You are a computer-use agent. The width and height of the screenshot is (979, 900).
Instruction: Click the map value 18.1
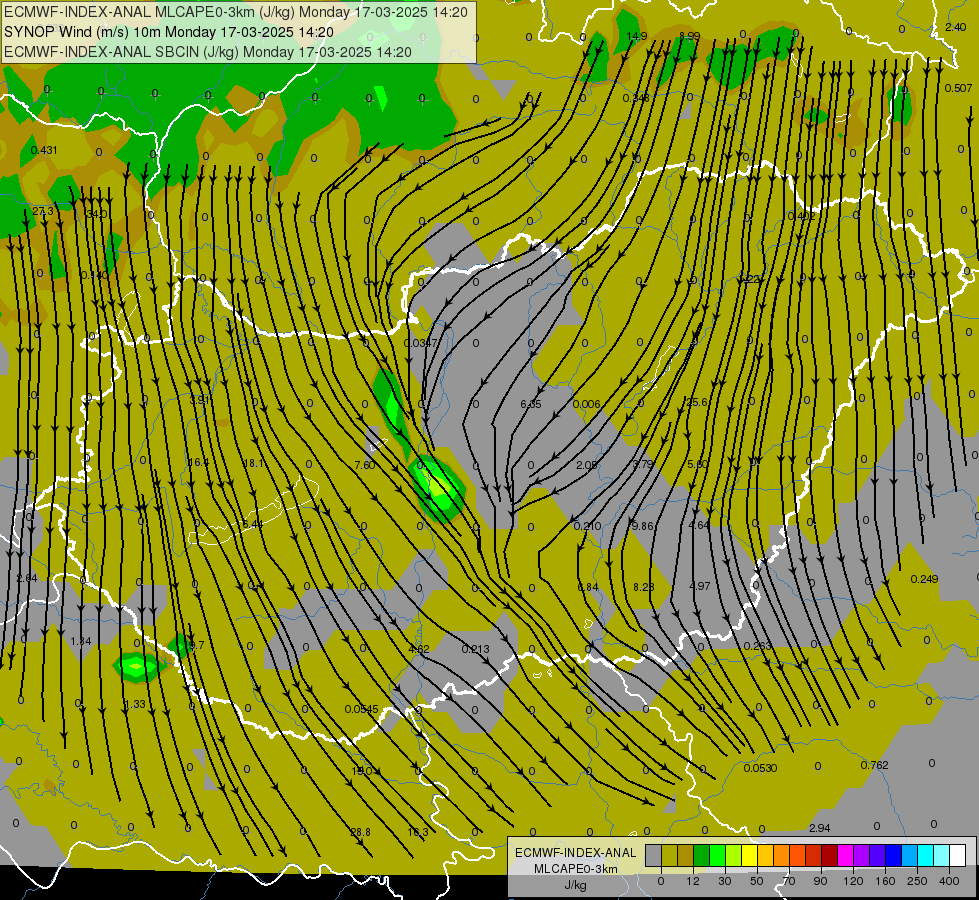[253, 463]
